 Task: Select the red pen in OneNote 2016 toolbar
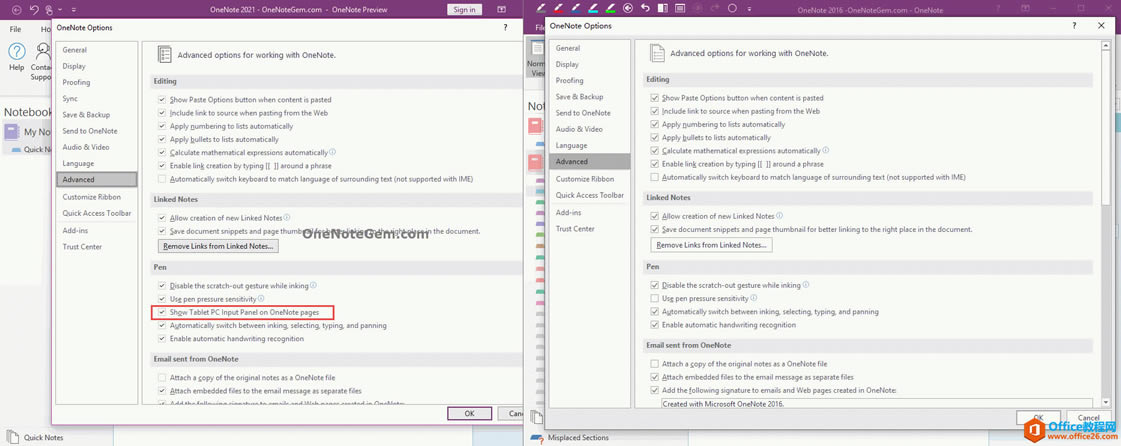click(558, 9)
